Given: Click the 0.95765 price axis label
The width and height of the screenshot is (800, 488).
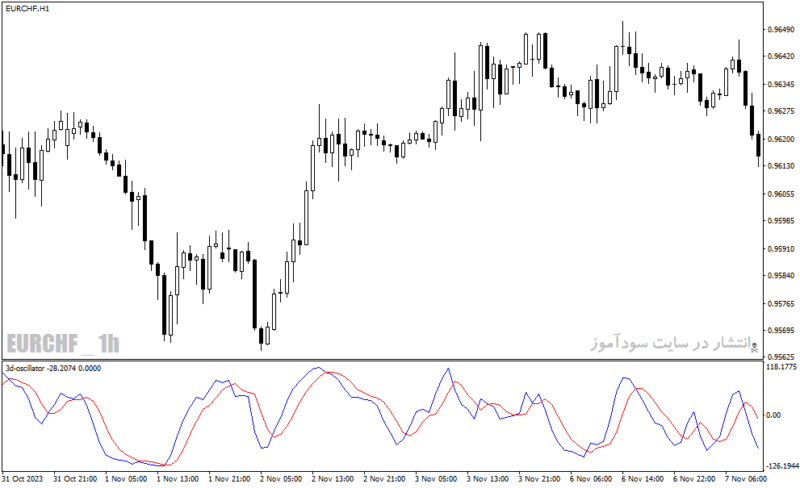Looking at the screenshot, I should (x=781, y=304).
